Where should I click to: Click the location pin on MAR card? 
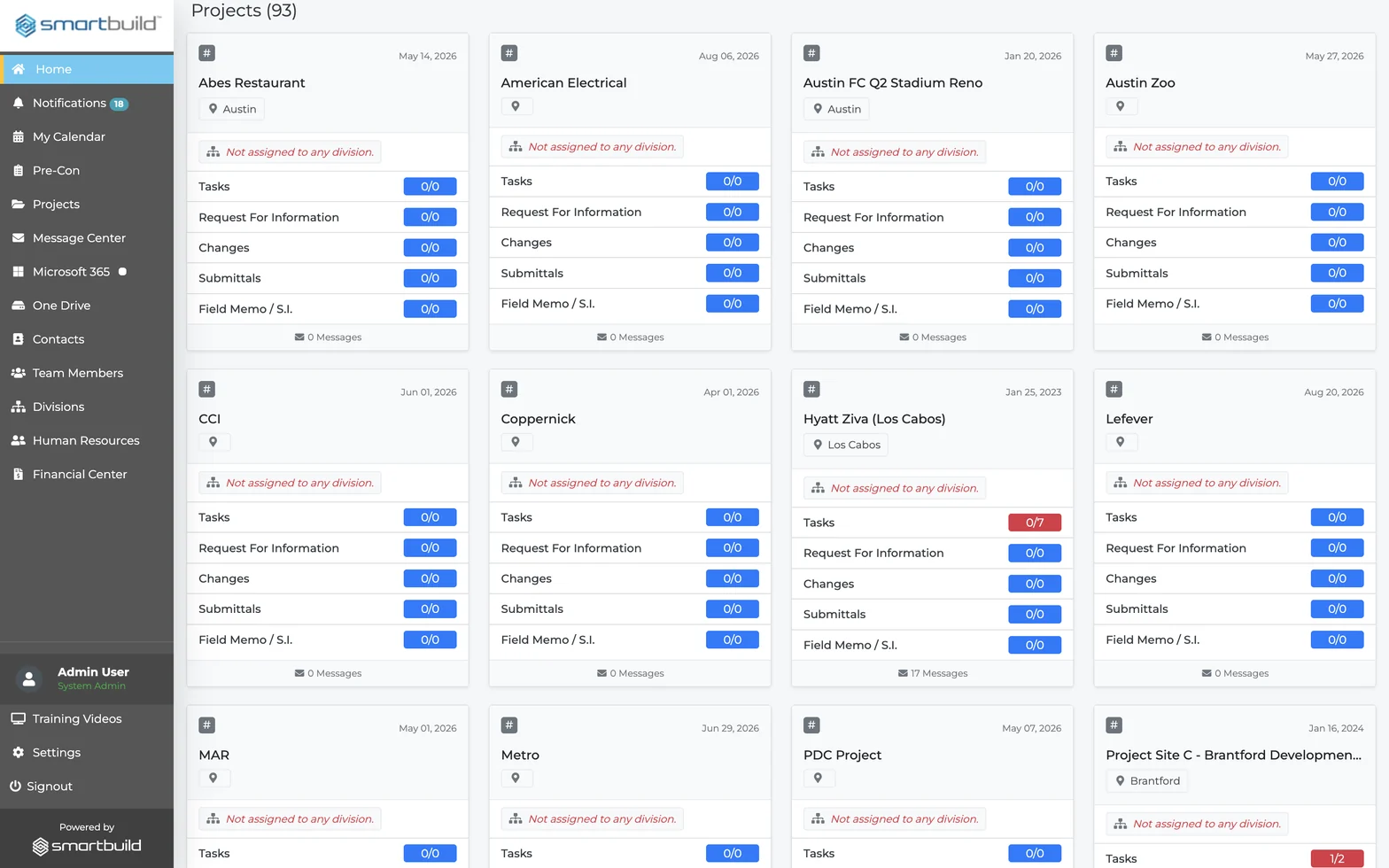point(213,779)
